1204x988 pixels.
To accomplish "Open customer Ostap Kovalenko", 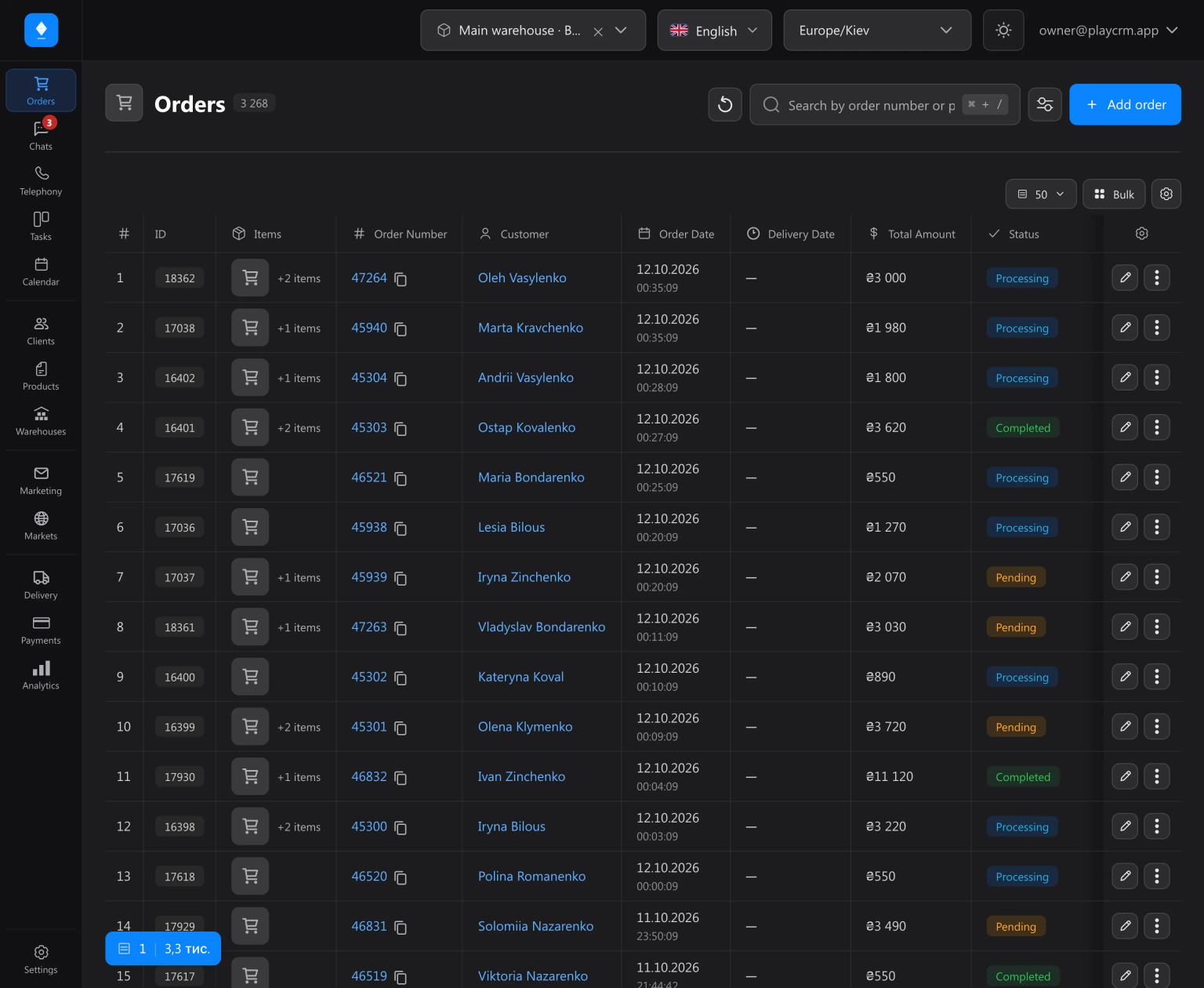I will click(527, 427).
